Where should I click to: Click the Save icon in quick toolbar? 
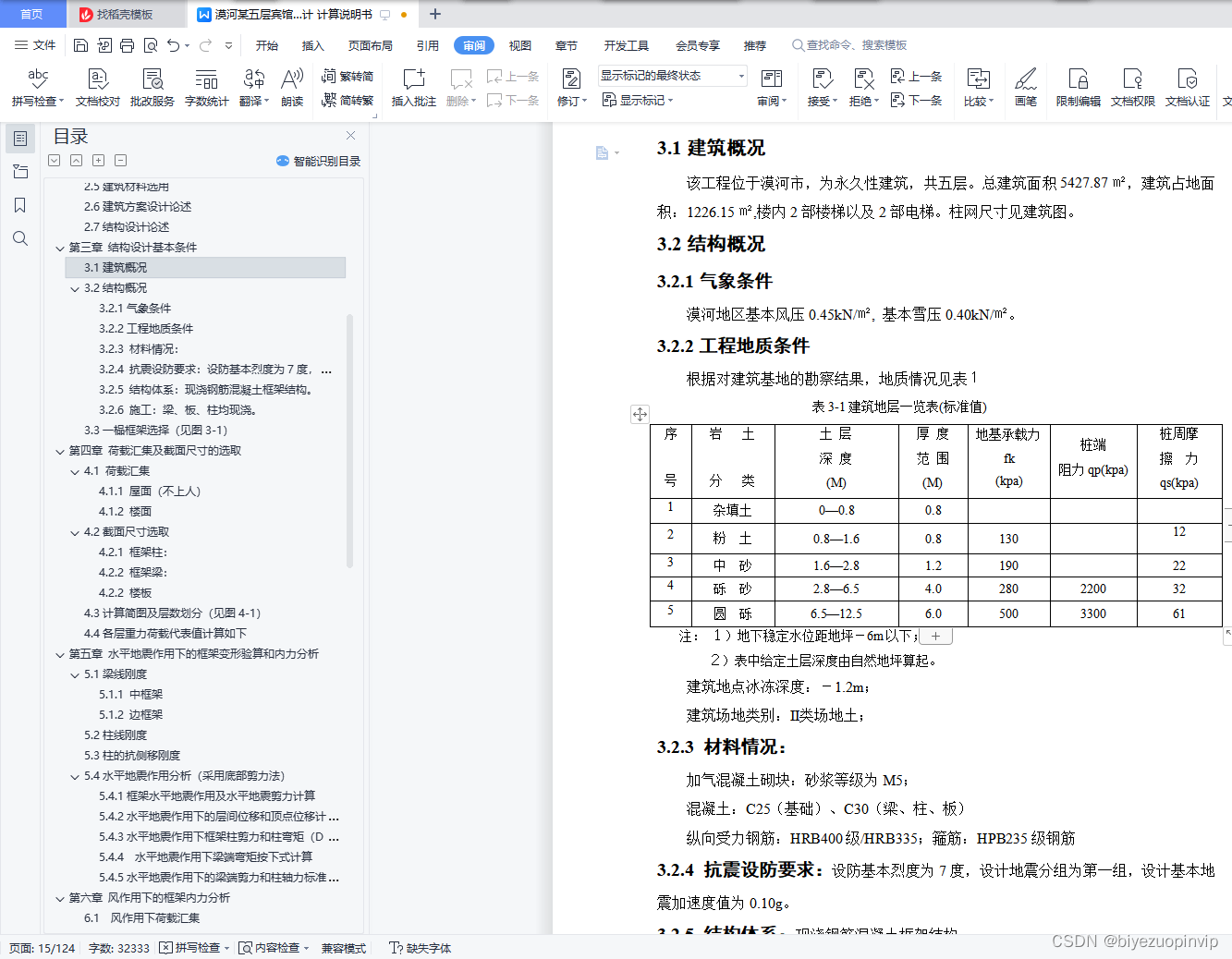(80, 45)
